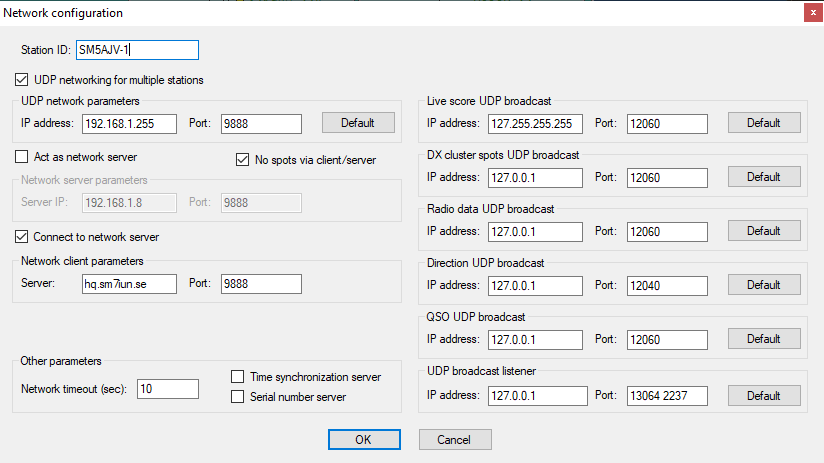
Task: Reset Radio data UDP broadcast to default
Action: coord(764,231)
